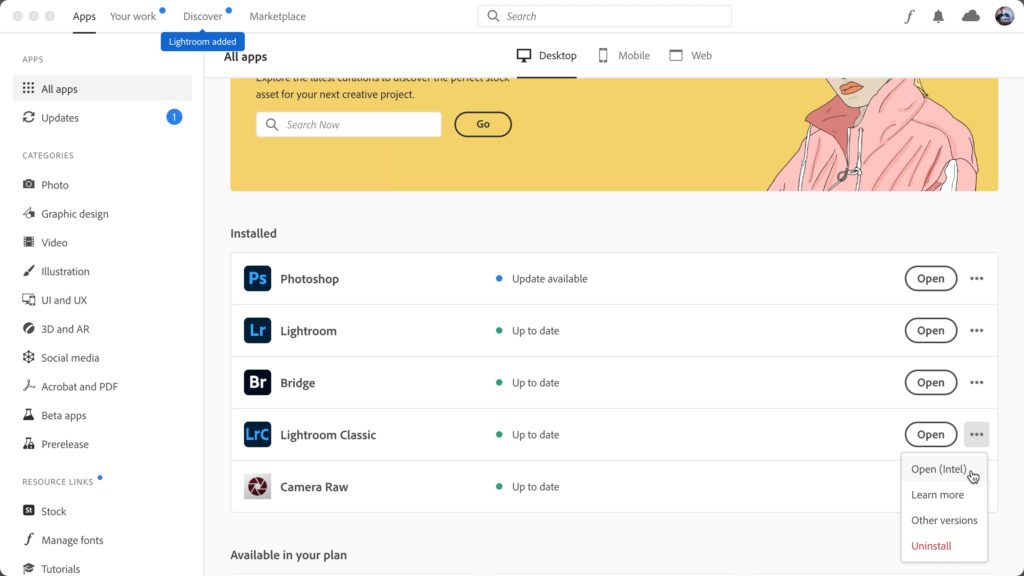Switch to the Mobile tab
Image resolution: width=1024 pixels, height=576 pixels.
624,56
